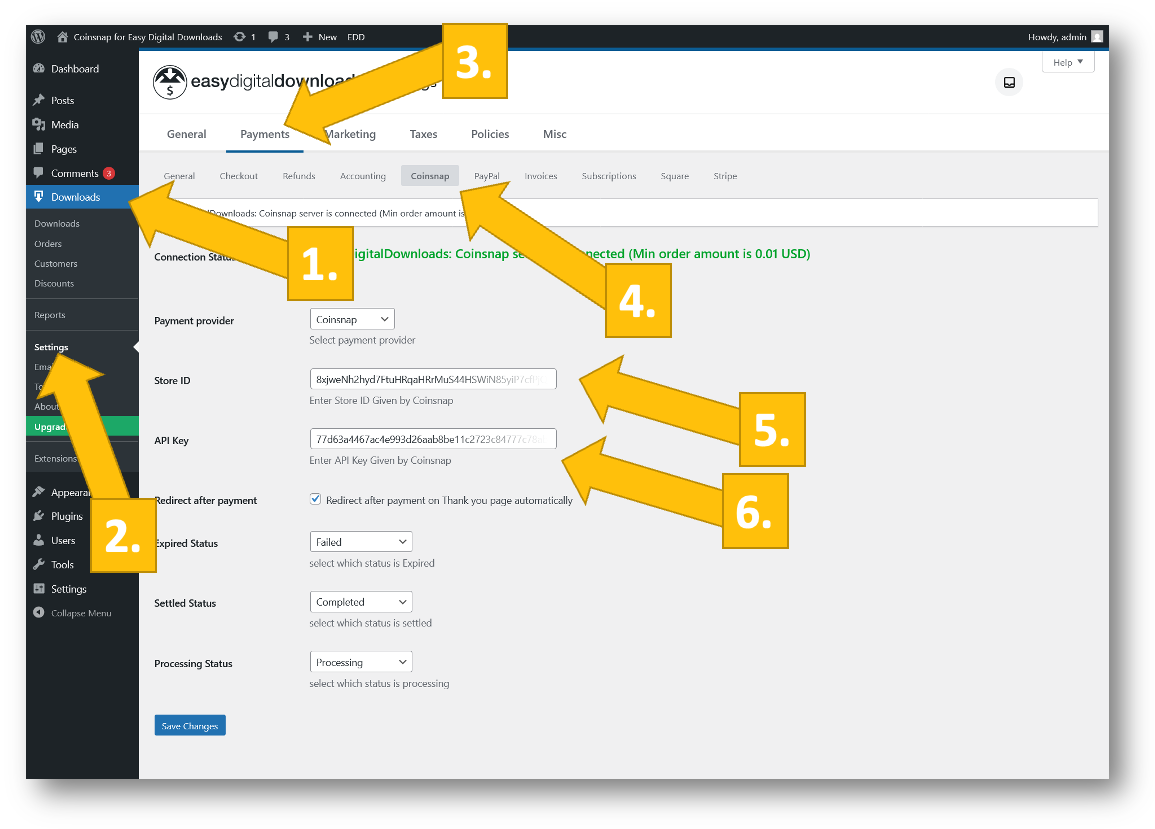Click the Posts pin icon
1155x829 pixels.
pos(39,100)
